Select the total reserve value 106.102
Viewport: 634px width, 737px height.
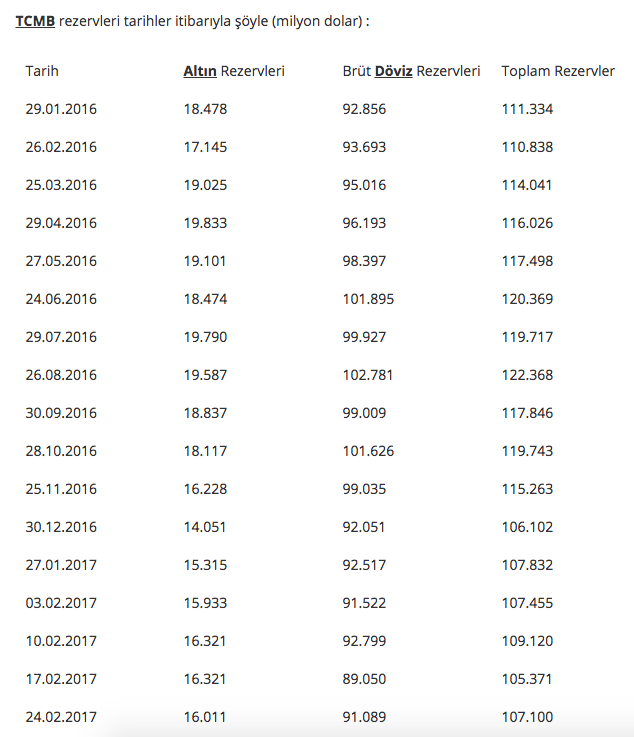tap(527, 527)
